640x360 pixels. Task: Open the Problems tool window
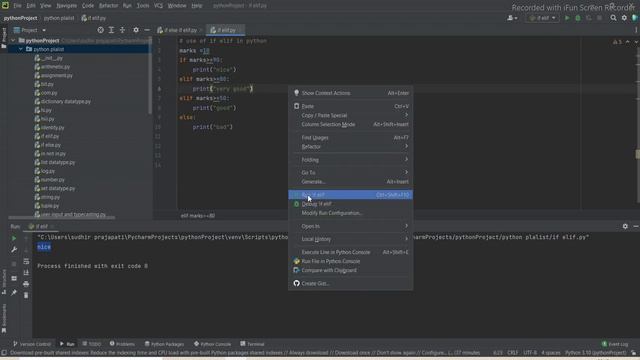pos(122,344)
